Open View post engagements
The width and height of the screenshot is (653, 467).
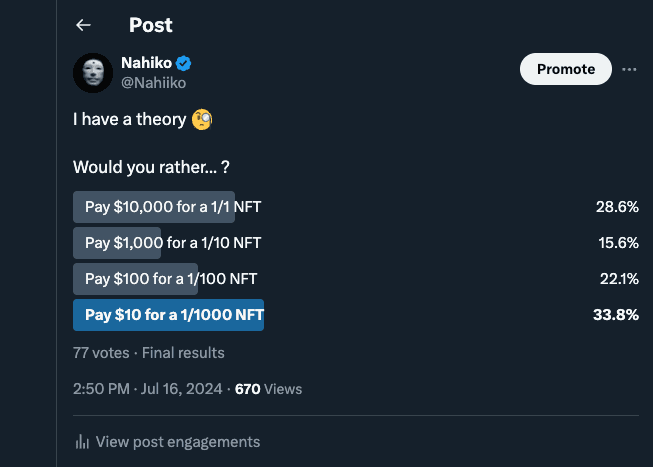click(x=167, y=442)
